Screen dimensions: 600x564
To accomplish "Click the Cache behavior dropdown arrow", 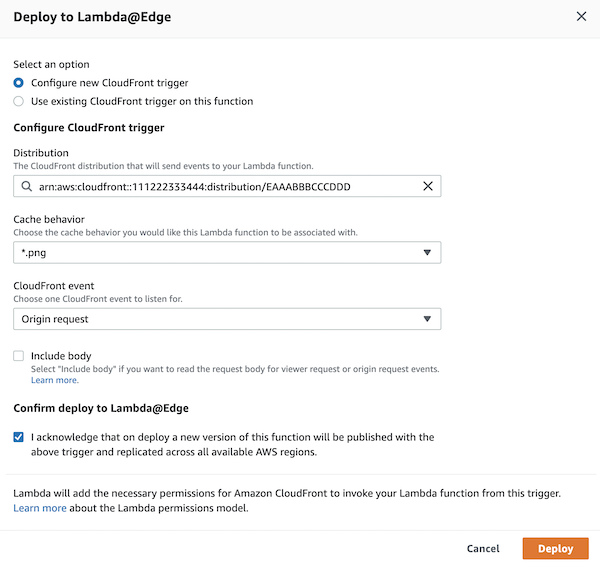I will pos(427,253).
